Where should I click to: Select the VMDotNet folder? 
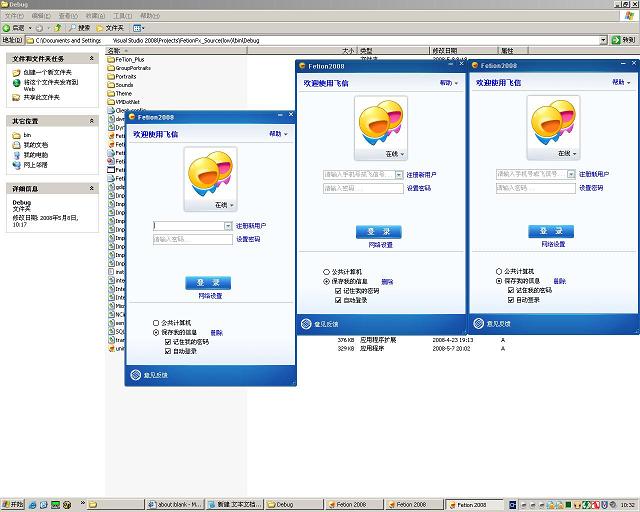pos(124,102)
